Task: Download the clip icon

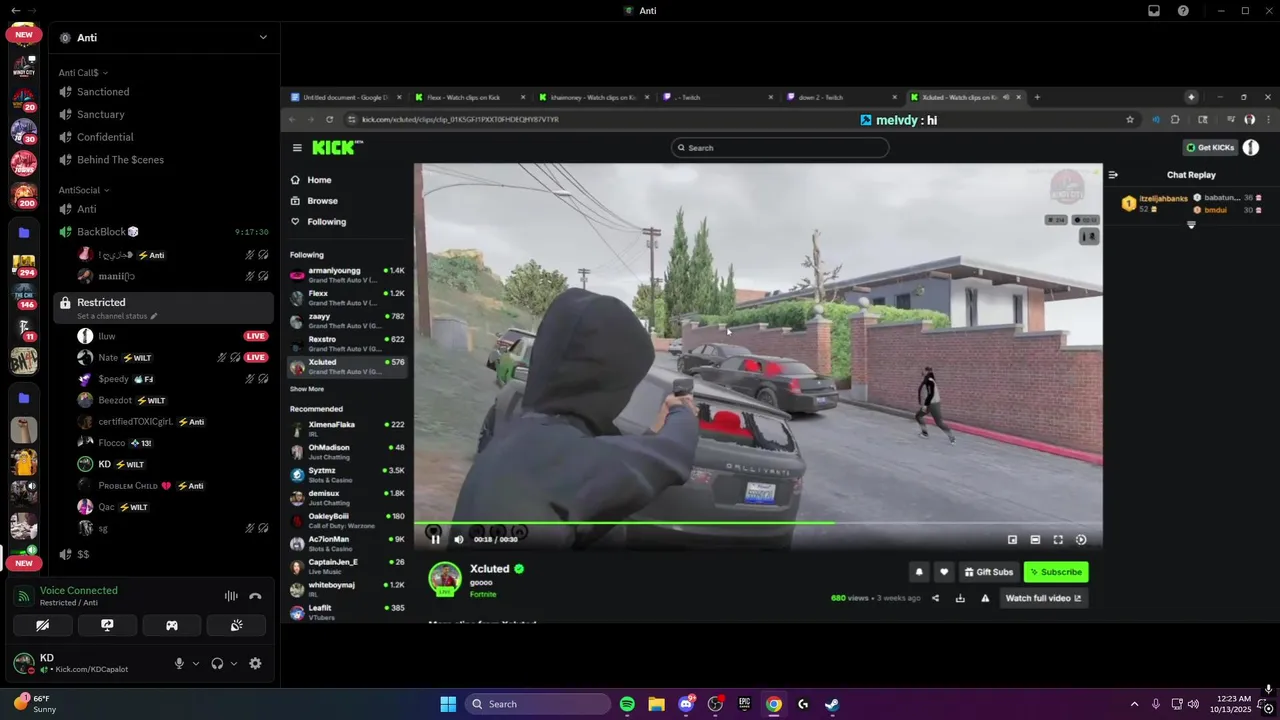Action: [960, 598]
